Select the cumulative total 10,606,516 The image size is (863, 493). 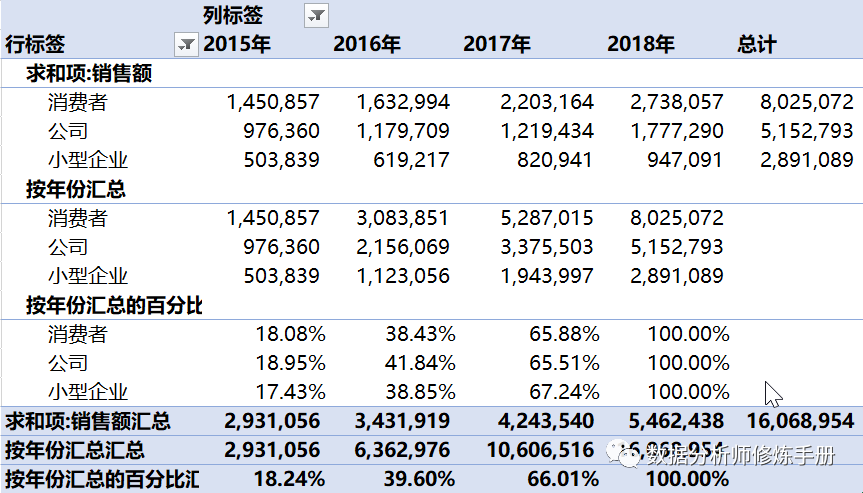coord(541,450)
